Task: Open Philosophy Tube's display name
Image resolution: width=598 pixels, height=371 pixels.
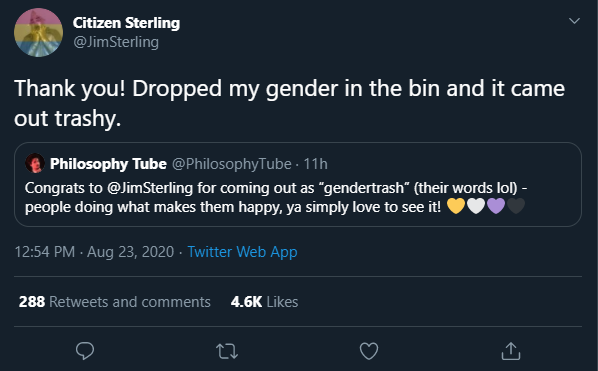Action: click(108, 164)
